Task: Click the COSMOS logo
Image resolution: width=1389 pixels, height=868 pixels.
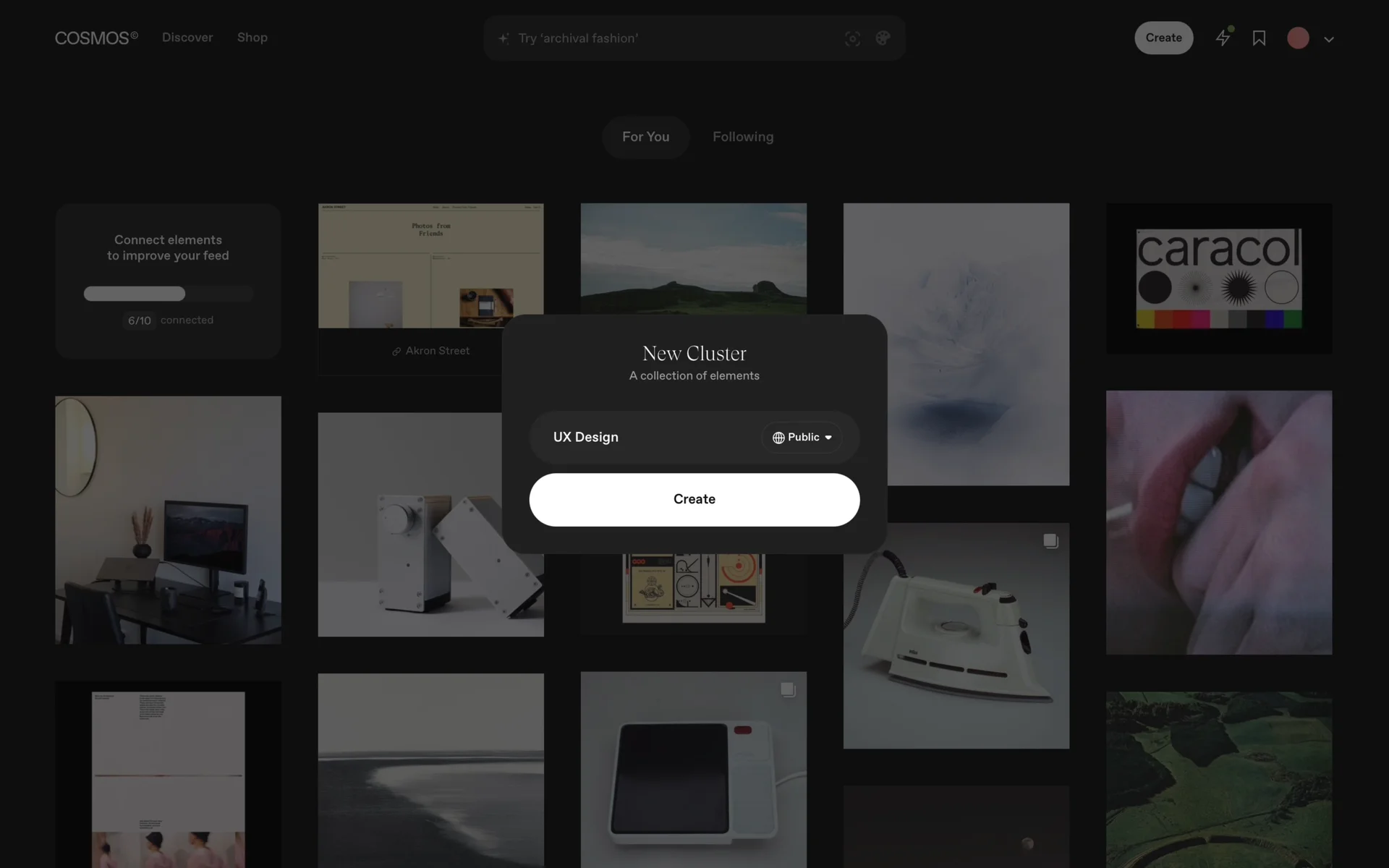Action: pos(96,38)
